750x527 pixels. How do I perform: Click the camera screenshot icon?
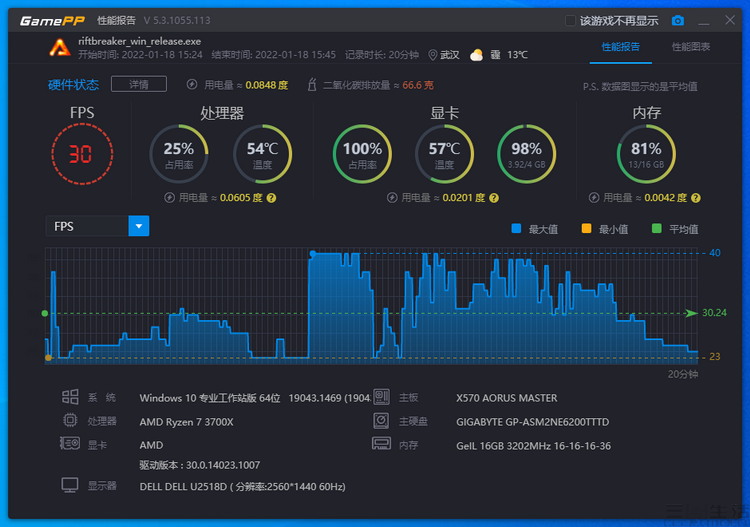tap(677, 21)
